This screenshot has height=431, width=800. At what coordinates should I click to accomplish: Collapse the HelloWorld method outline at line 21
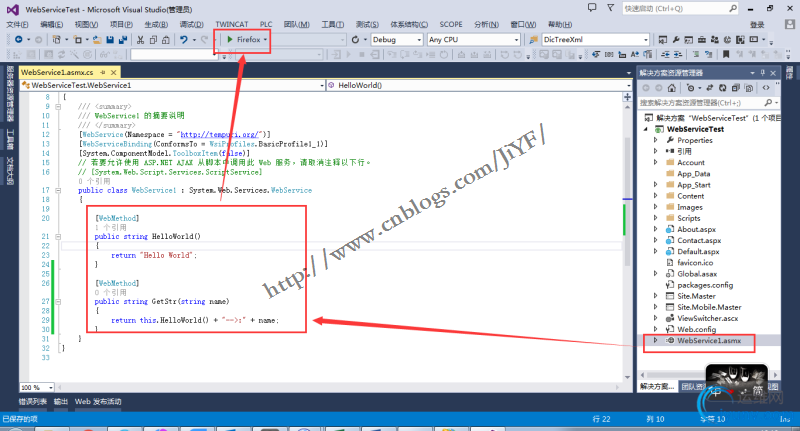[x=58, y=237]
